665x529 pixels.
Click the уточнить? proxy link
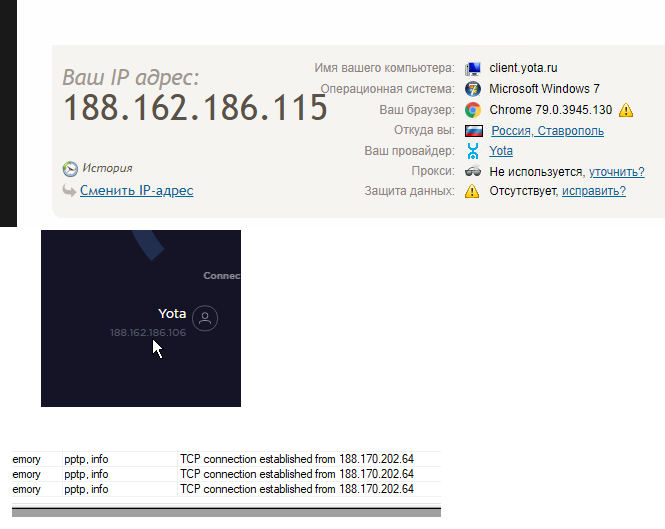pyautogui.click(x=617, y=172)
